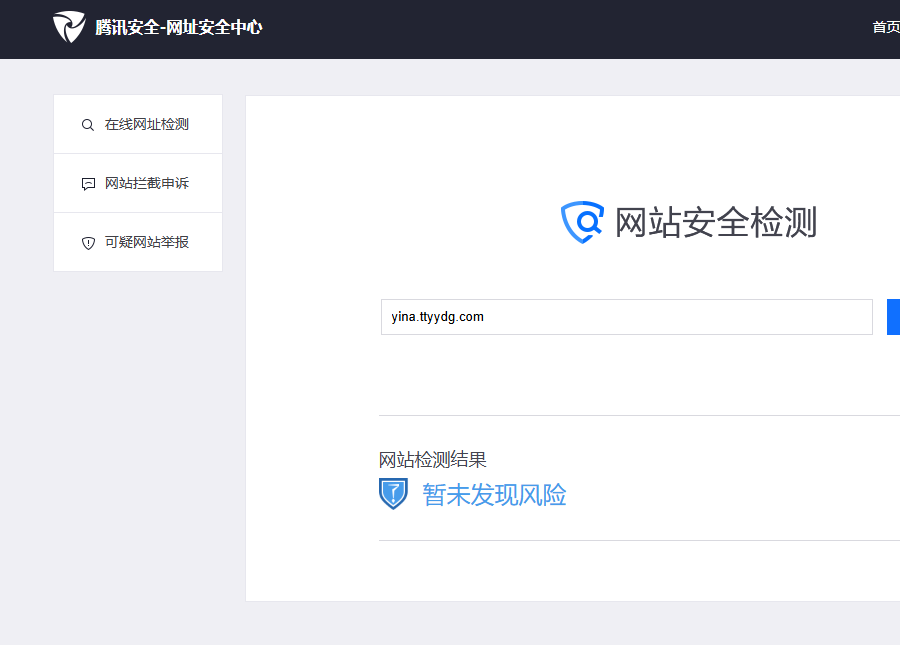Click the chat bubble icon beside 网站拦截申诉
The height and width of the screenshot is (645, 900).
pyautogui.click(x=88, y=184)
